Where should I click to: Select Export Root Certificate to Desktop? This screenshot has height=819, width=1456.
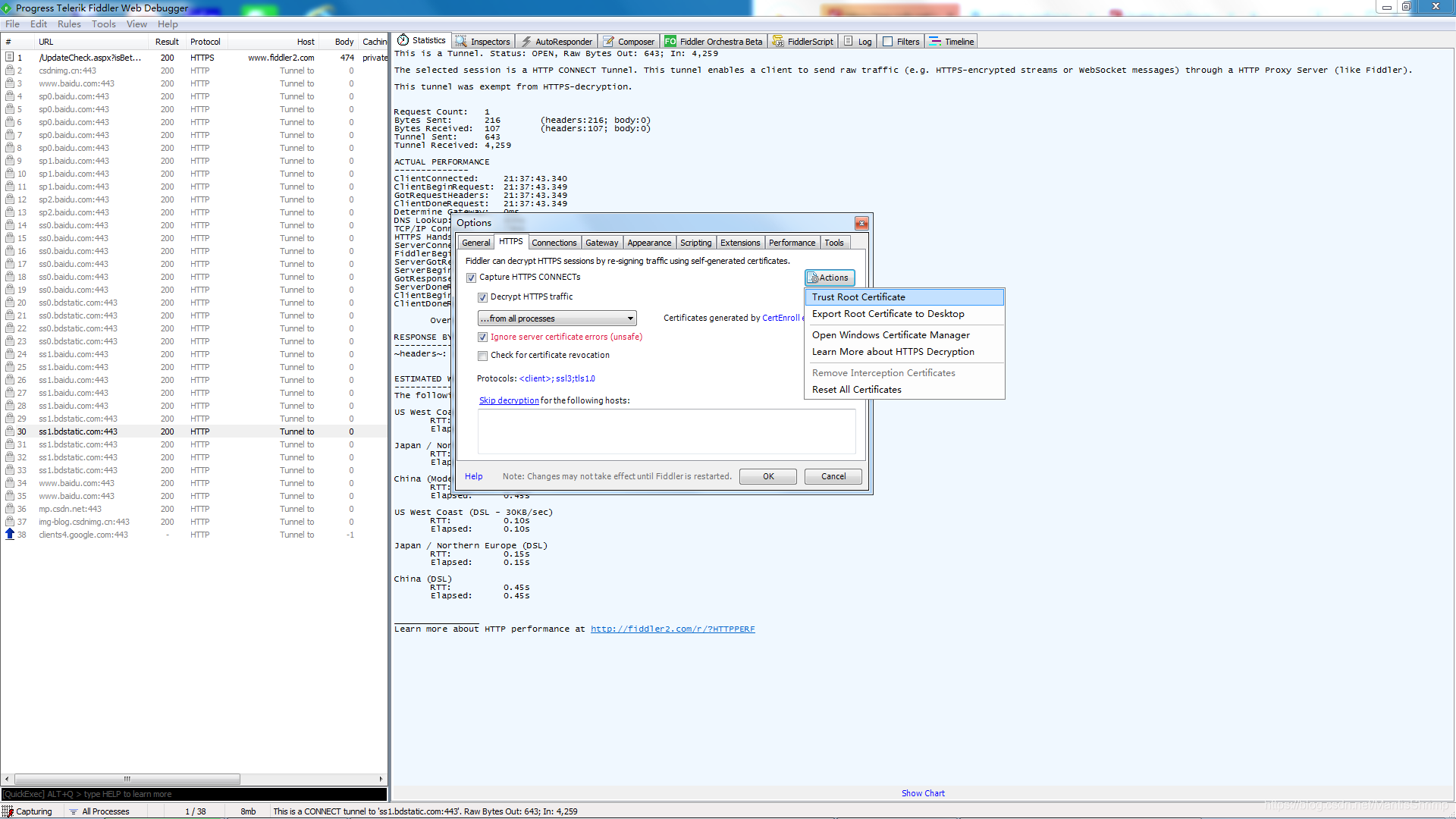tap(905, 314)
